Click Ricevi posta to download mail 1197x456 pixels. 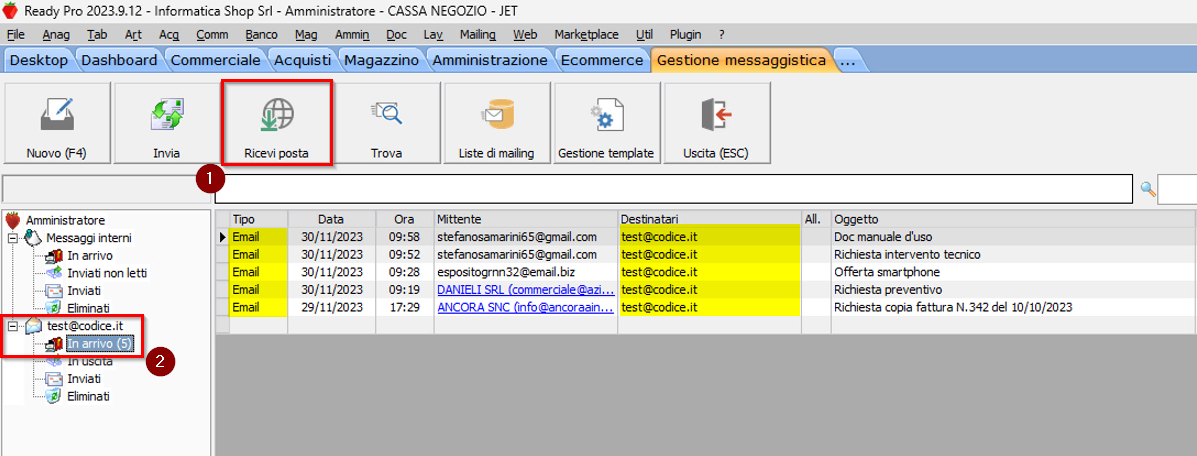point(276,123)
